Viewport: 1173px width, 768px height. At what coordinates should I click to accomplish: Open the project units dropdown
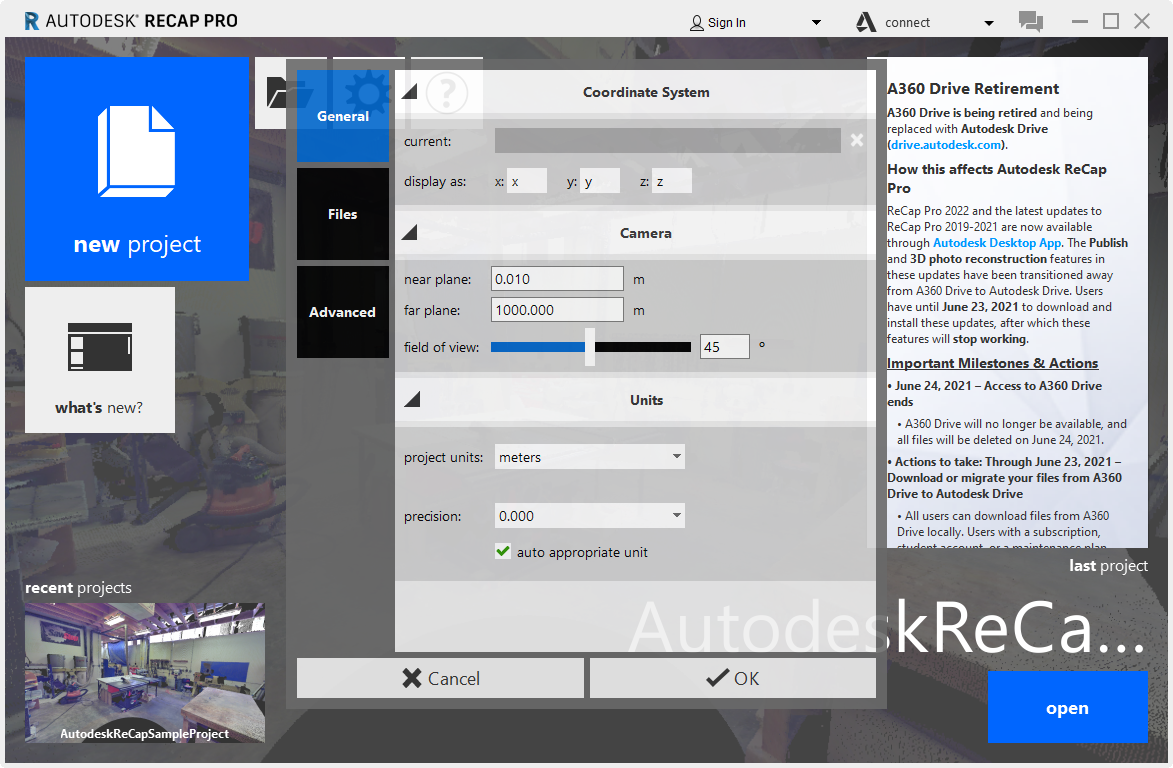[x=589, y=456]
